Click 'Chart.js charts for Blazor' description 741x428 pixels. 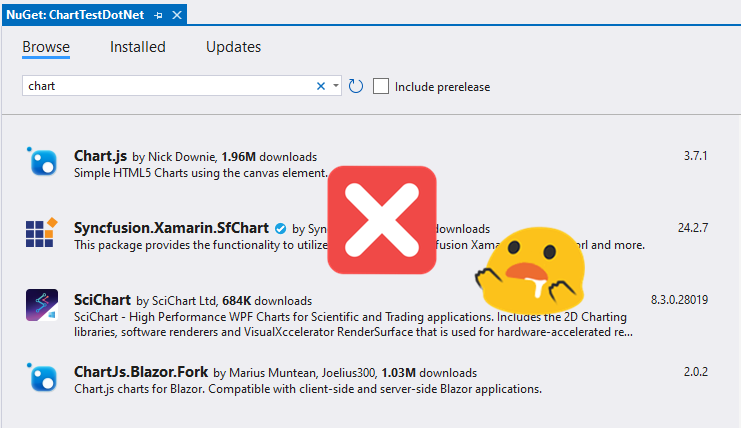pyautogui.click(x=308, y=389)
